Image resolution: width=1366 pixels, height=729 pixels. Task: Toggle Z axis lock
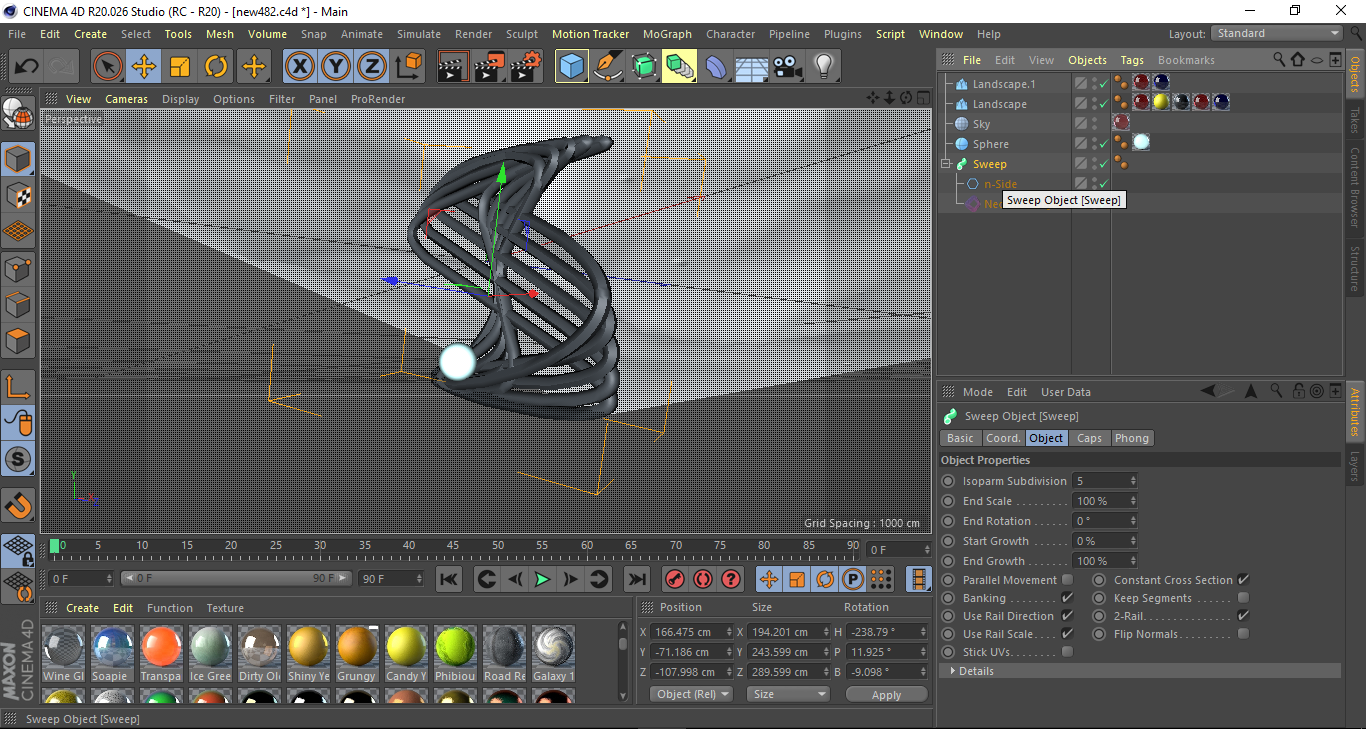372,67
